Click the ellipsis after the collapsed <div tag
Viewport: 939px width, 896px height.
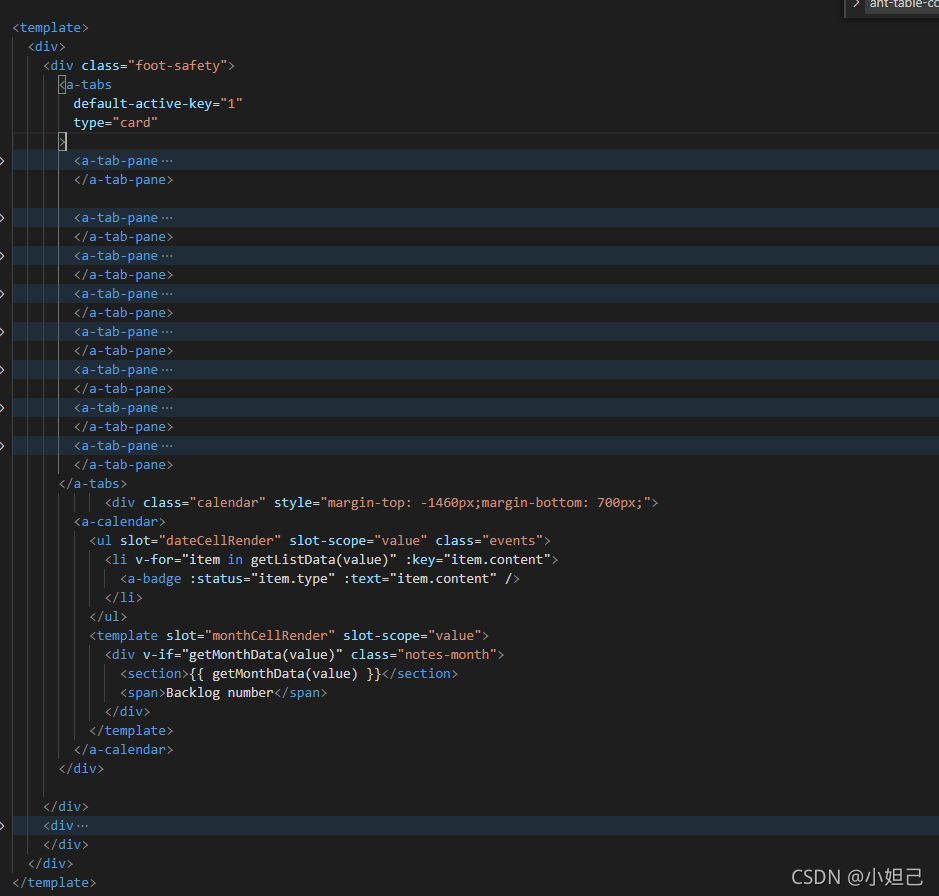(82, 826)
